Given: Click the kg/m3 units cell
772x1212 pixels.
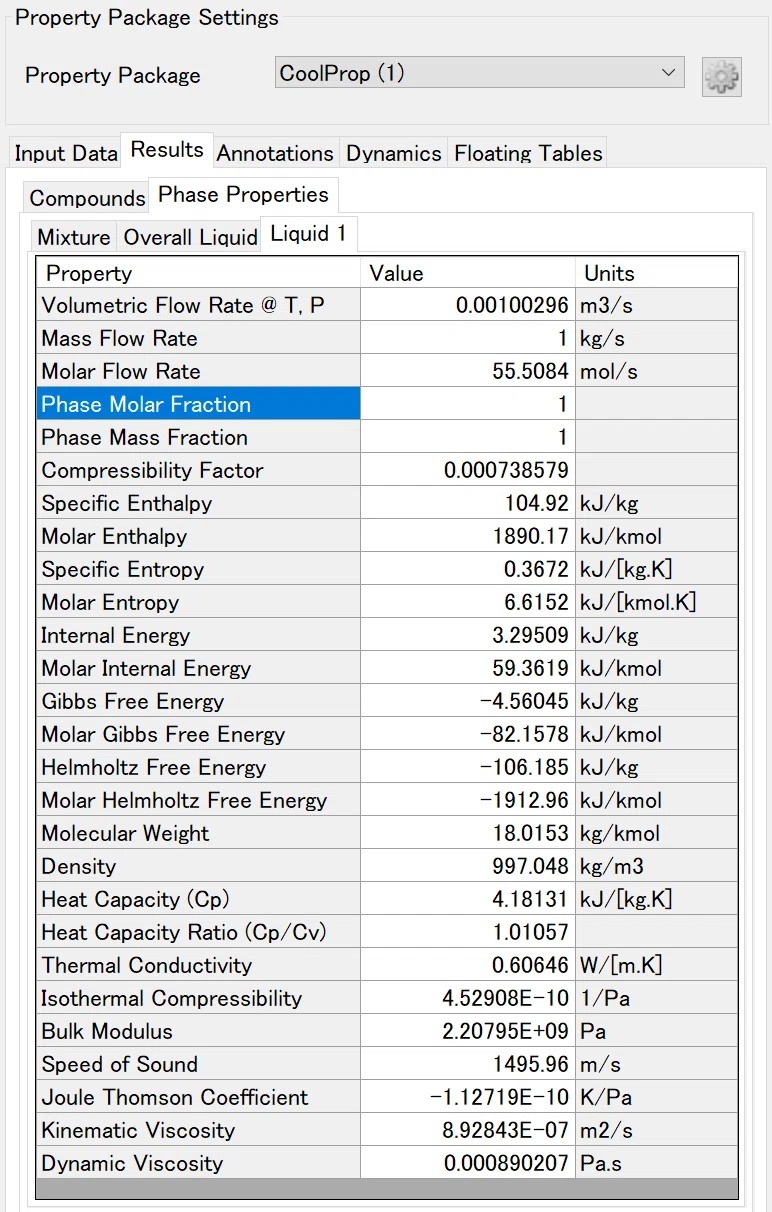Looking at the screenshot, I should pyautogui.click(x=656, y=866).
